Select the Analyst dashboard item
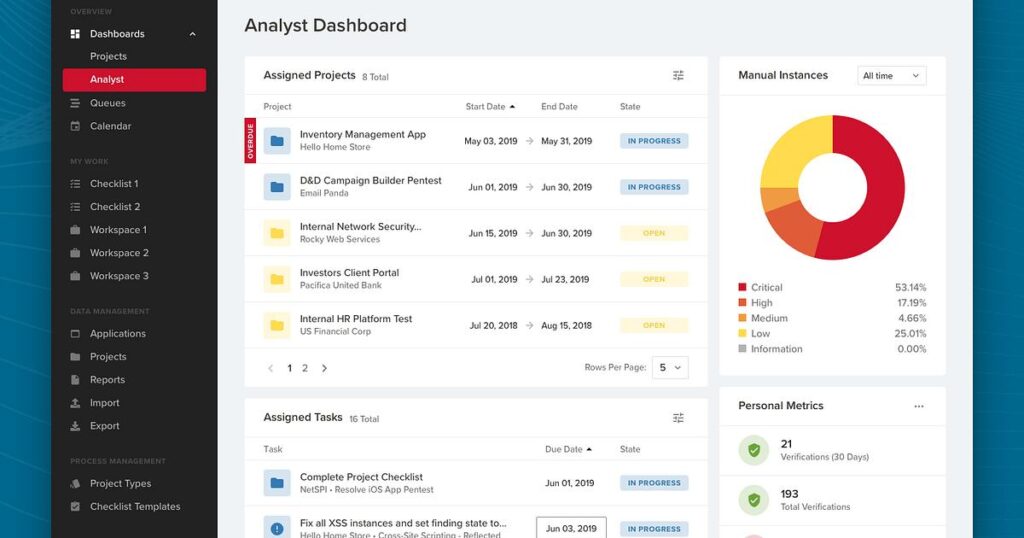This screenshot has width=1024, height=538. (135, 80)
